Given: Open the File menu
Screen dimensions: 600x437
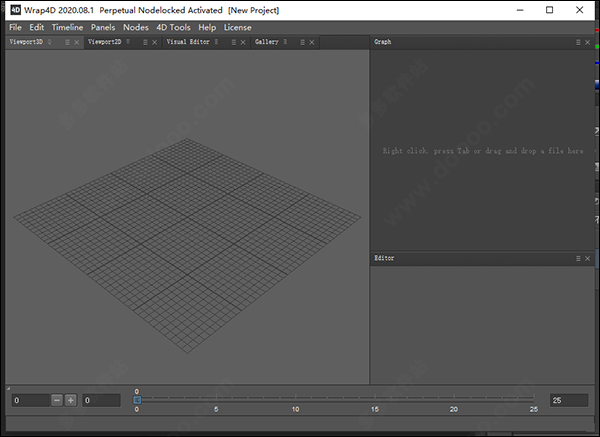Looking at the screenshot, I should 15,28.
